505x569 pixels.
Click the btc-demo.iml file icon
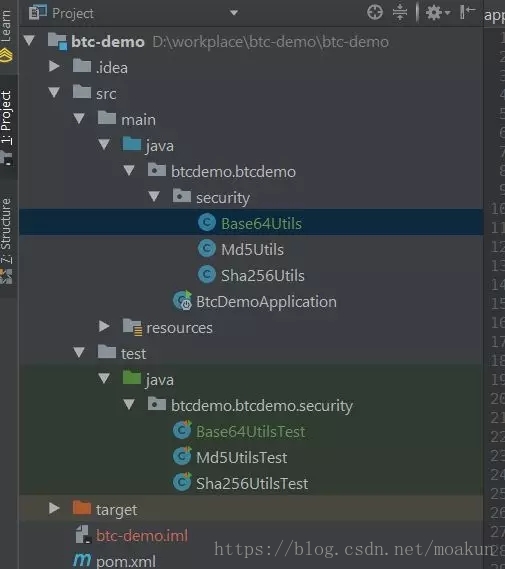[83, 535]
